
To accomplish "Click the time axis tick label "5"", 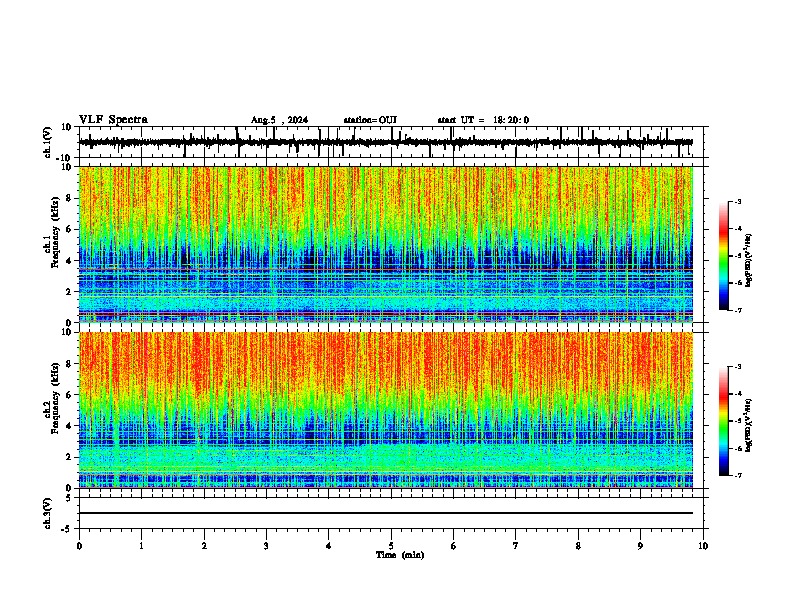I will click(391, 546).
